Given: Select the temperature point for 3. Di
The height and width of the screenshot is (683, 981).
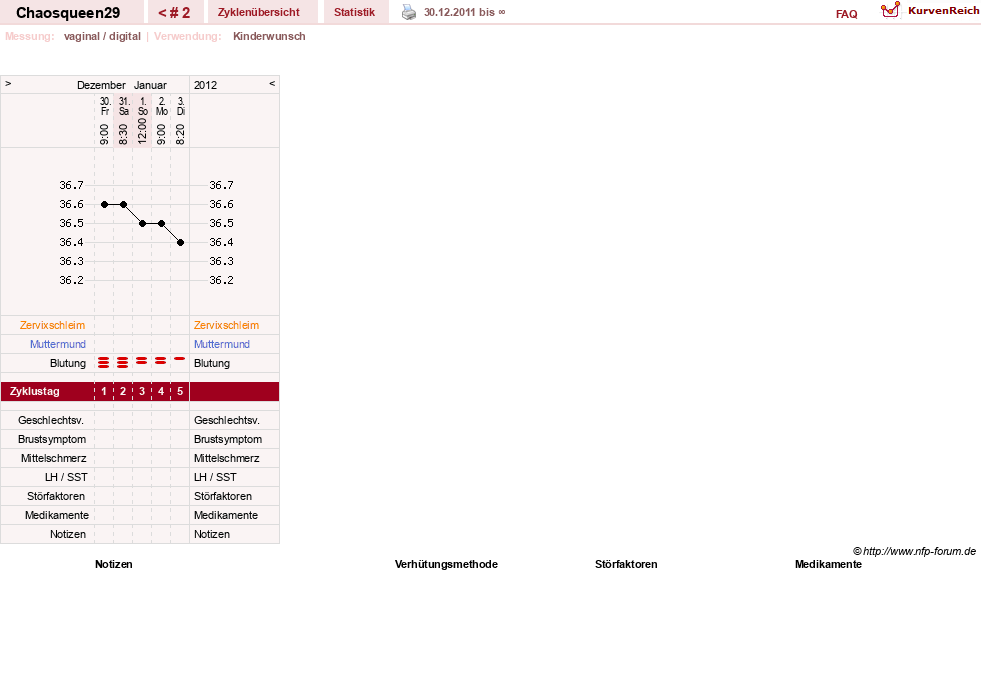Looking at the screenshot, I should click(181, 243).
